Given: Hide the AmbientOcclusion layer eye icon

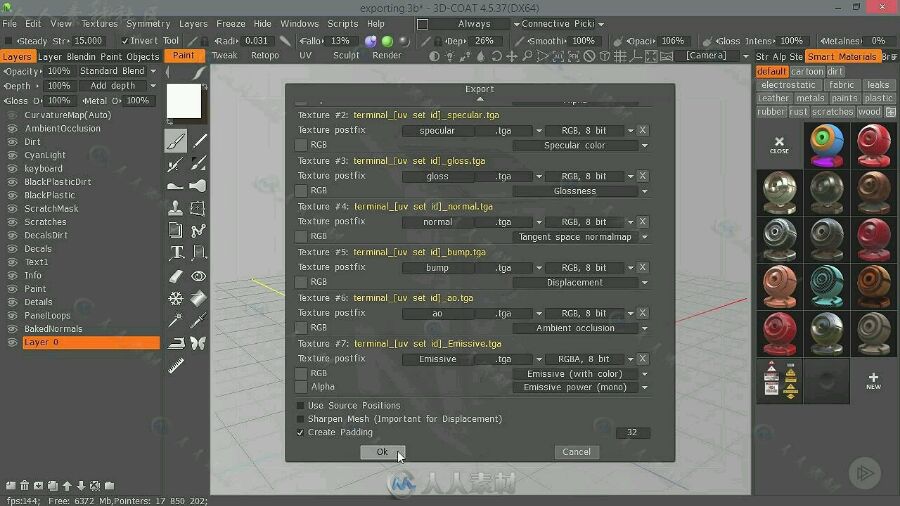Looking at the screenshot, I should 12,129.
